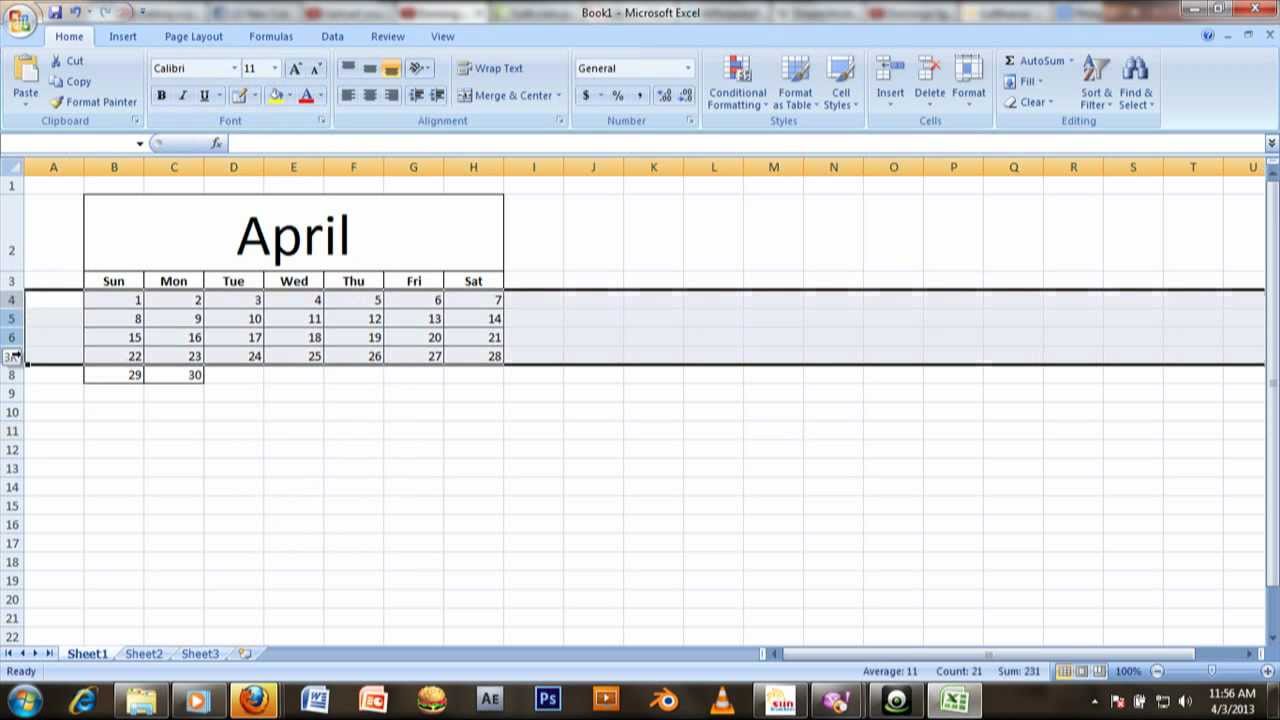
Task: Toggle Wrap Text on selected cells
Action: click(490, 68)
